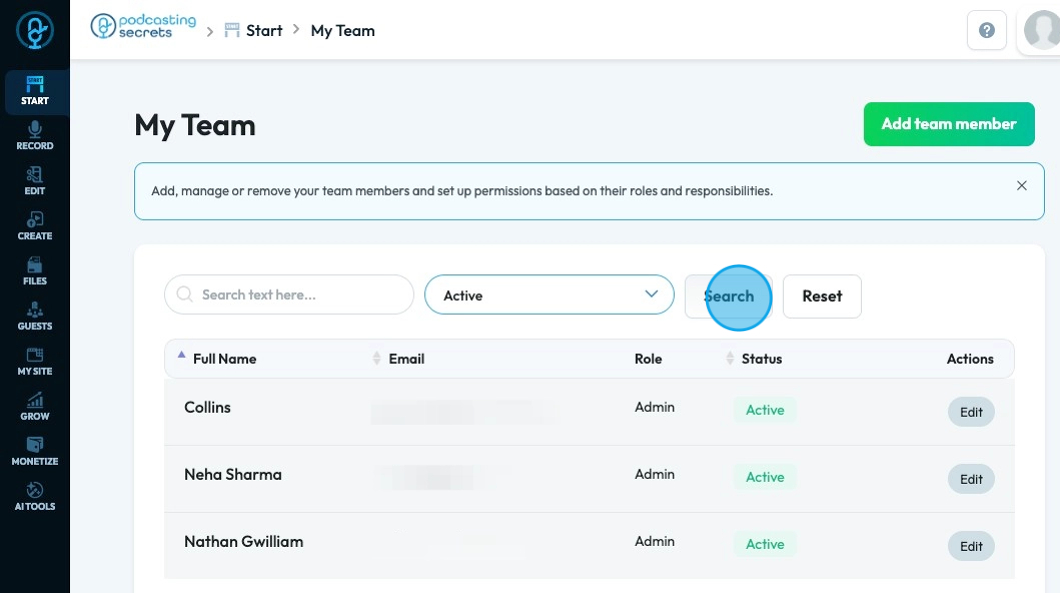
Task: Expand the Active status filter dropdown
Action: point(549,295)
